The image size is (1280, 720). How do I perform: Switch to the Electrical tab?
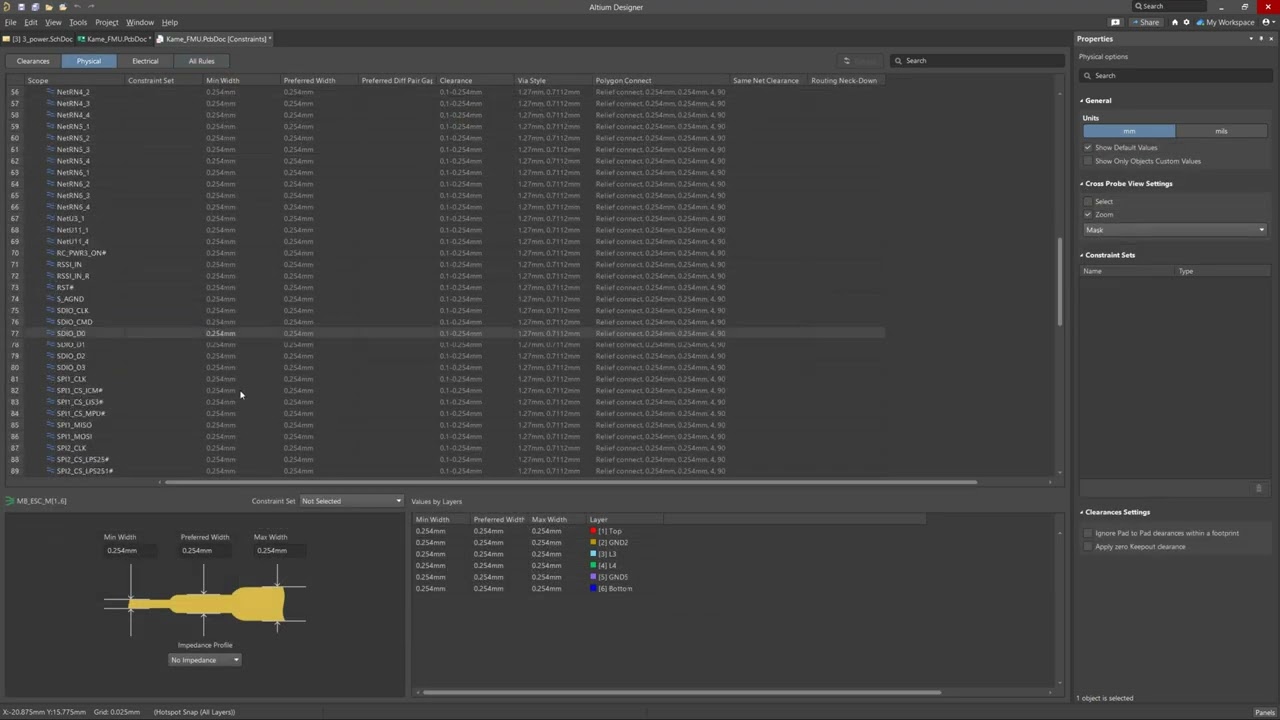click(x=145, y=61)
